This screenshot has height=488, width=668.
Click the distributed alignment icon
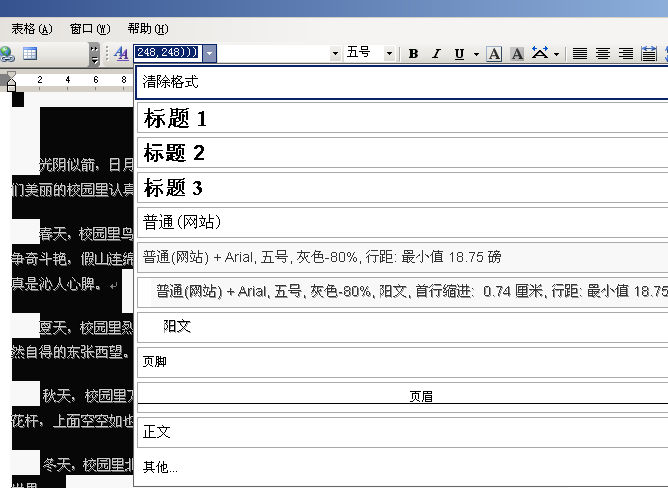point(649,54)
